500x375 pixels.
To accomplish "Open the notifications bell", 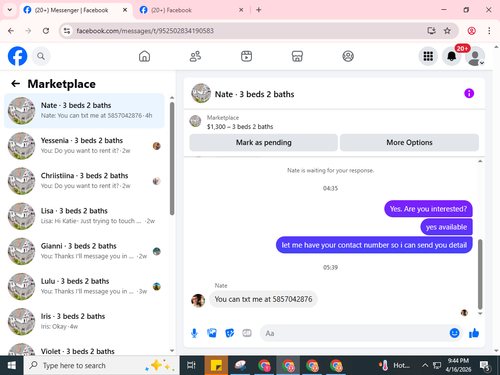I will click(x=452, y=56).
